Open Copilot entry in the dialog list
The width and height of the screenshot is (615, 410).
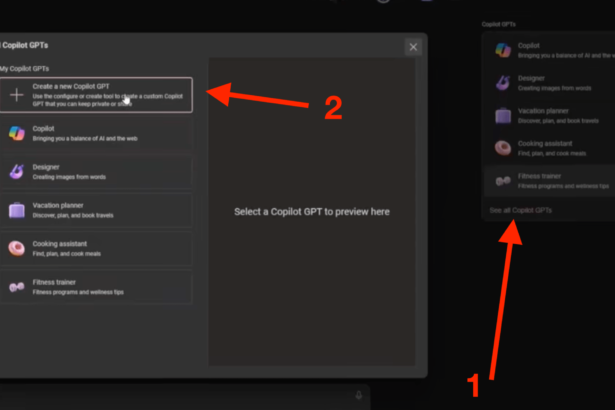96,133
